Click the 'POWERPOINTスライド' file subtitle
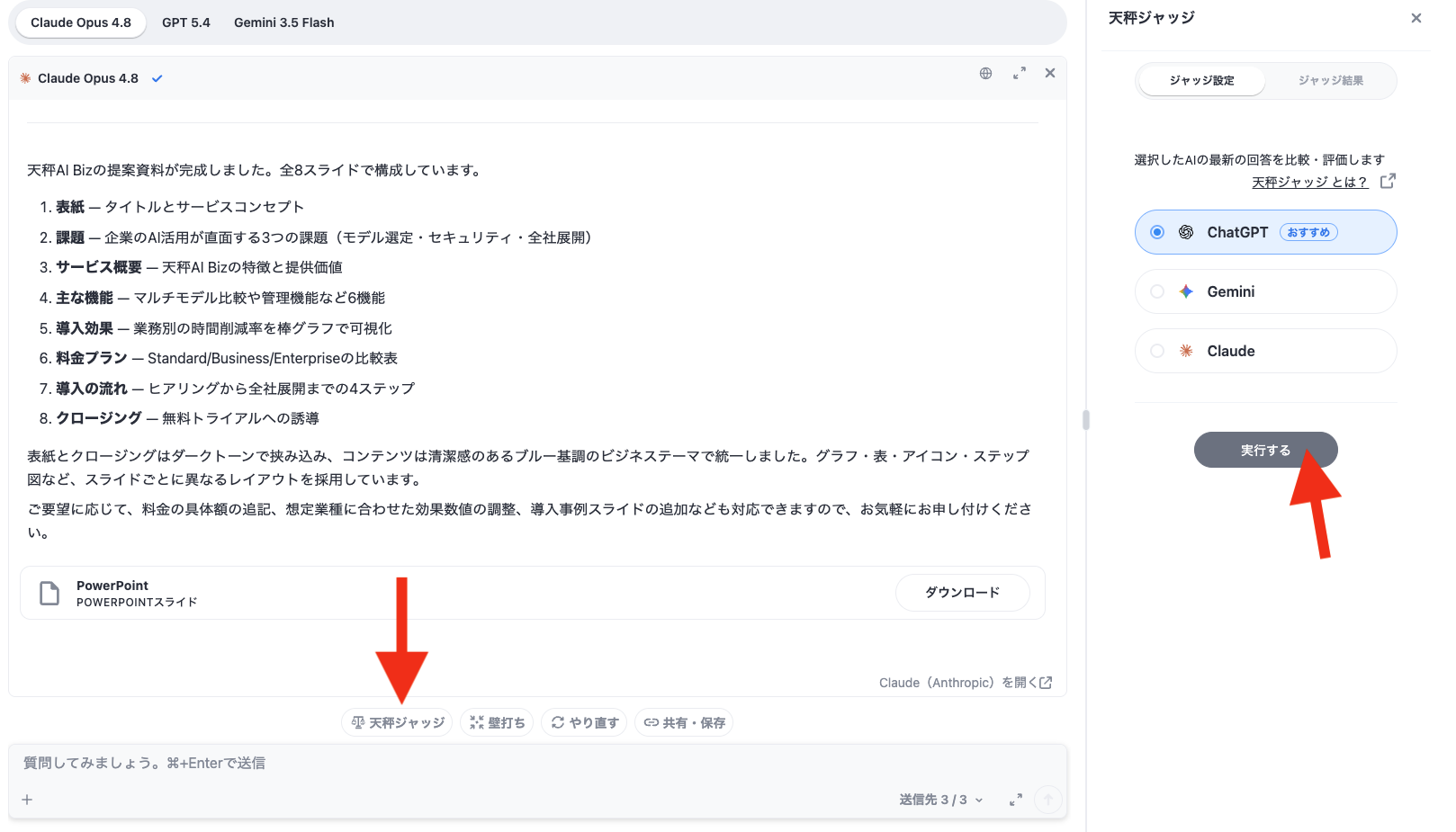The image size is (1456, 832). click(137, 603)
